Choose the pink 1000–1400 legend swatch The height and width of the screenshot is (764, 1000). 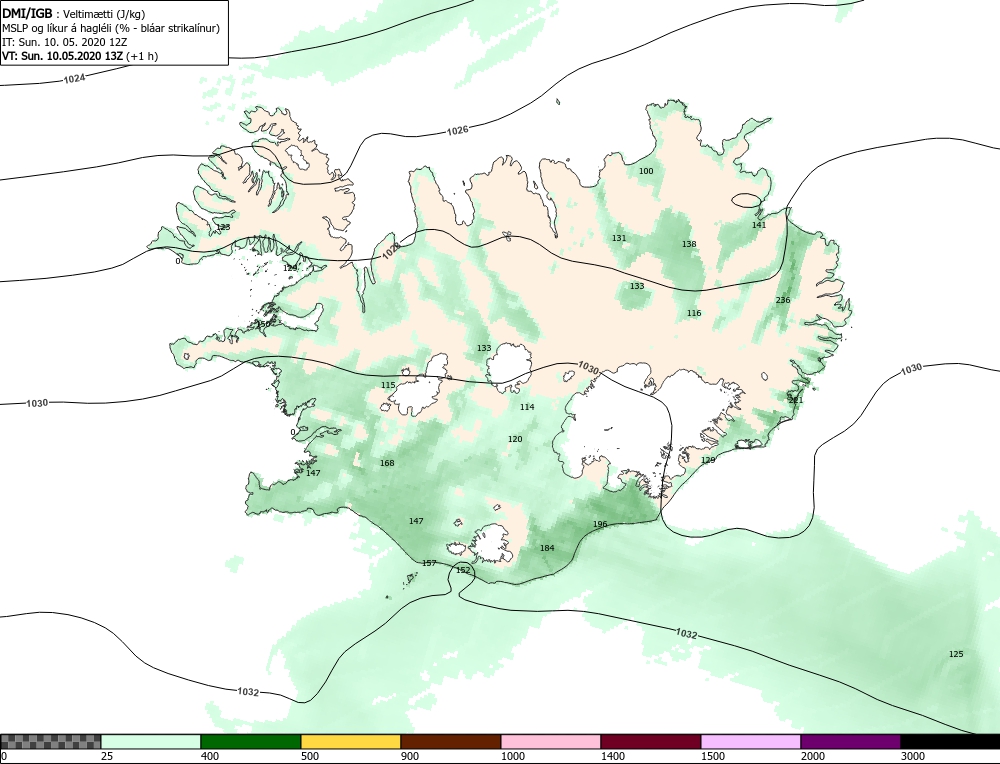[x=551, y=741]
